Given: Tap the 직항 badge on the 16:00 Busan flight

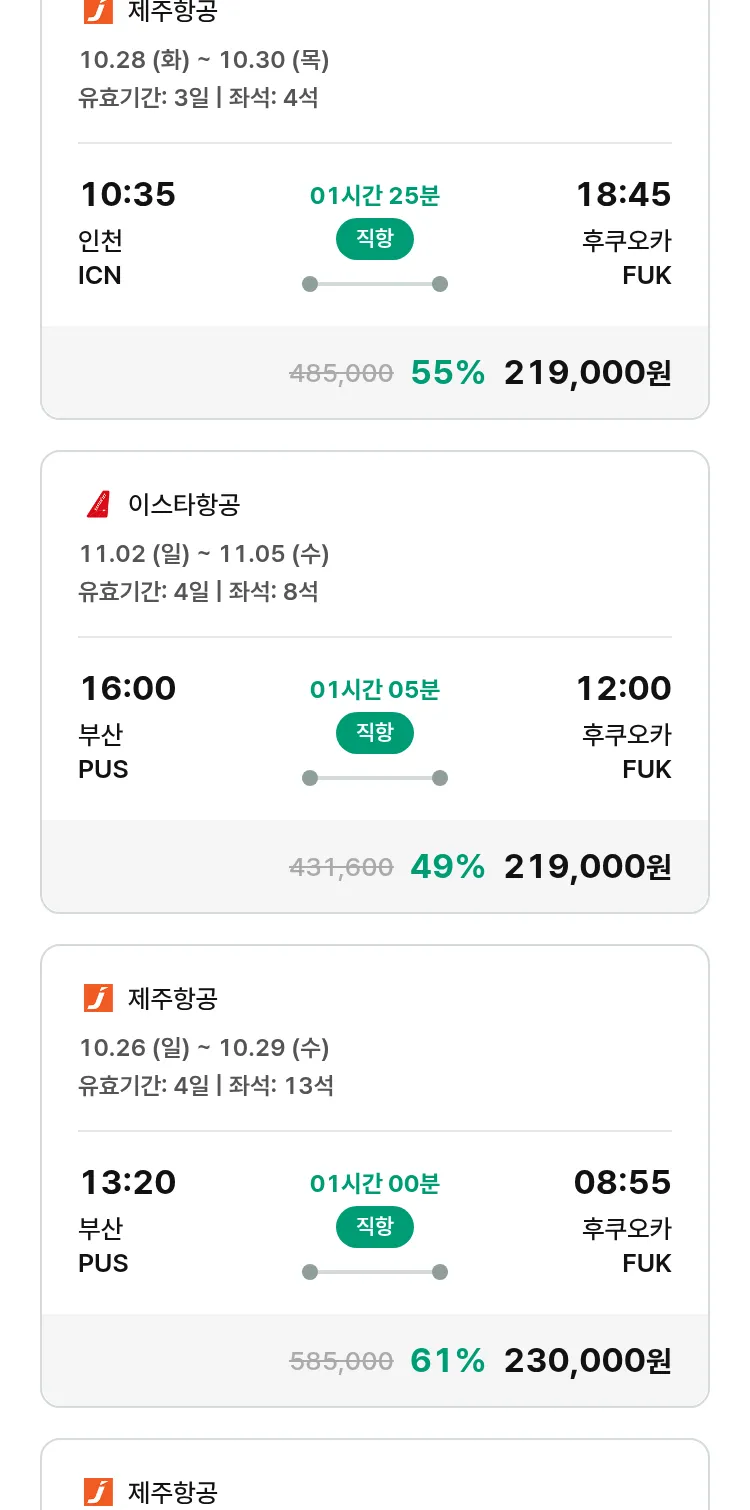Looking at the screenshot, I should click(x=374, y=733).
